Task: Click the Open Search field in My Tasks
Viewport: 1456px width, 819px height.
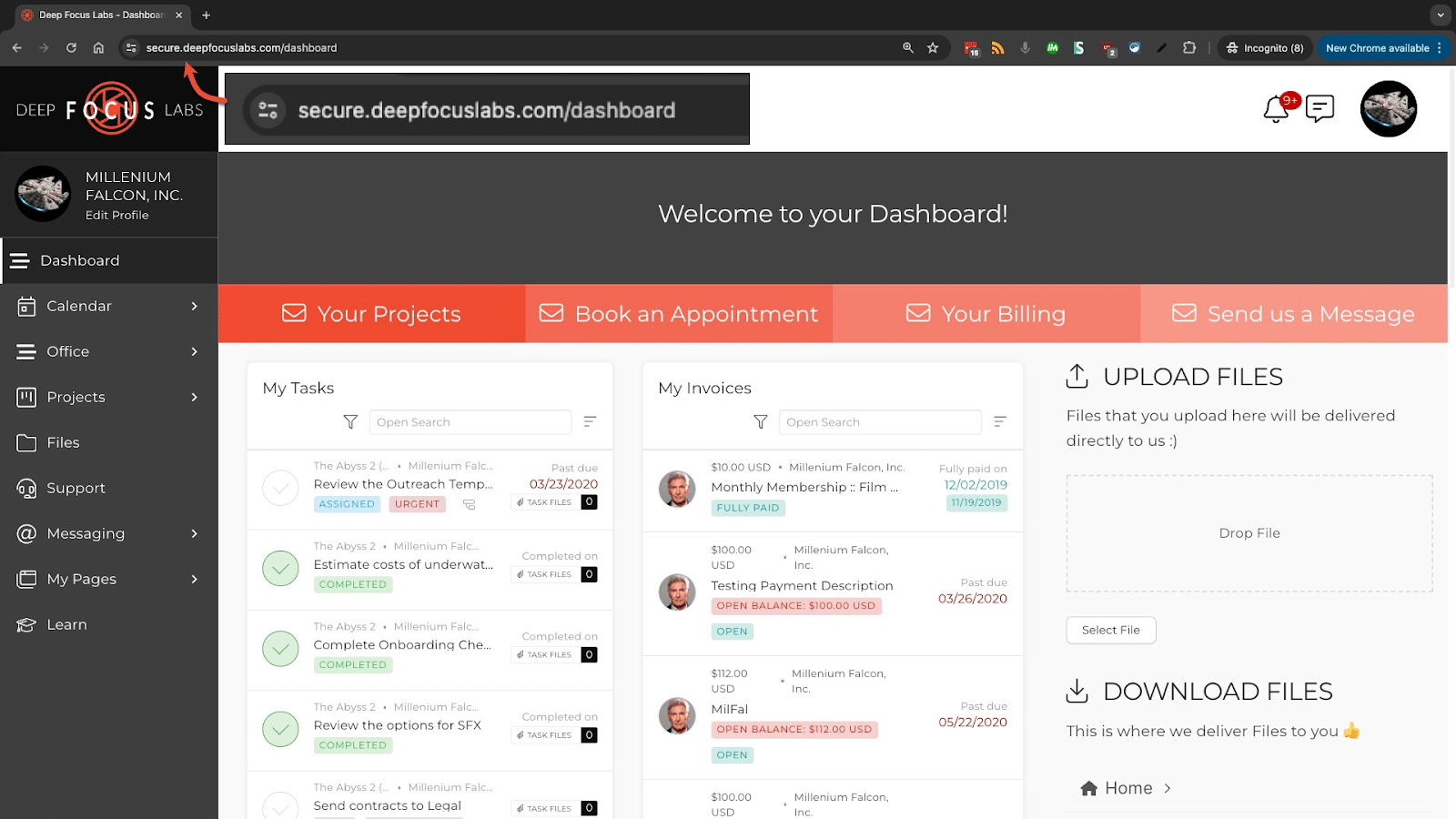Action: (470, 421)
